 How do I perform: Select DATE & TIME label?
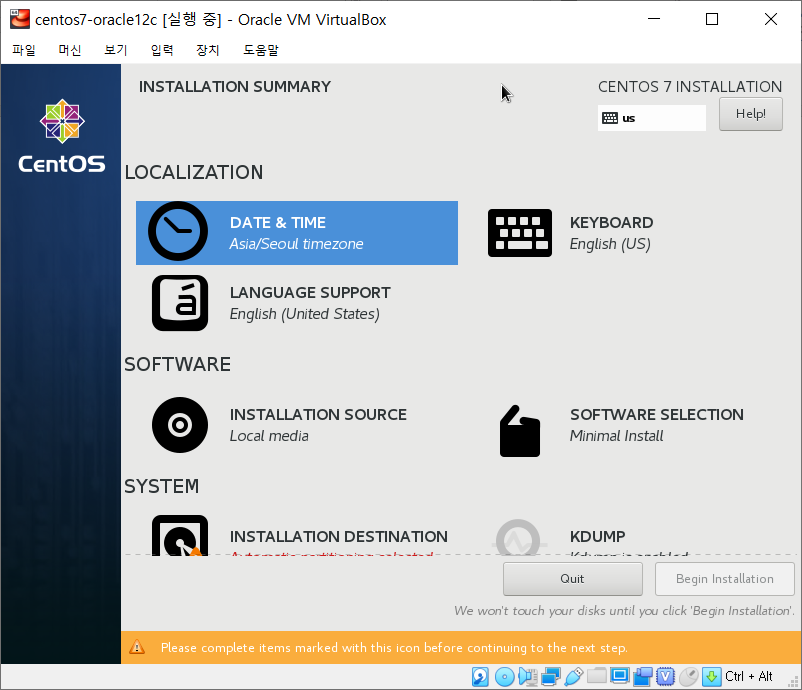[278, 222]
